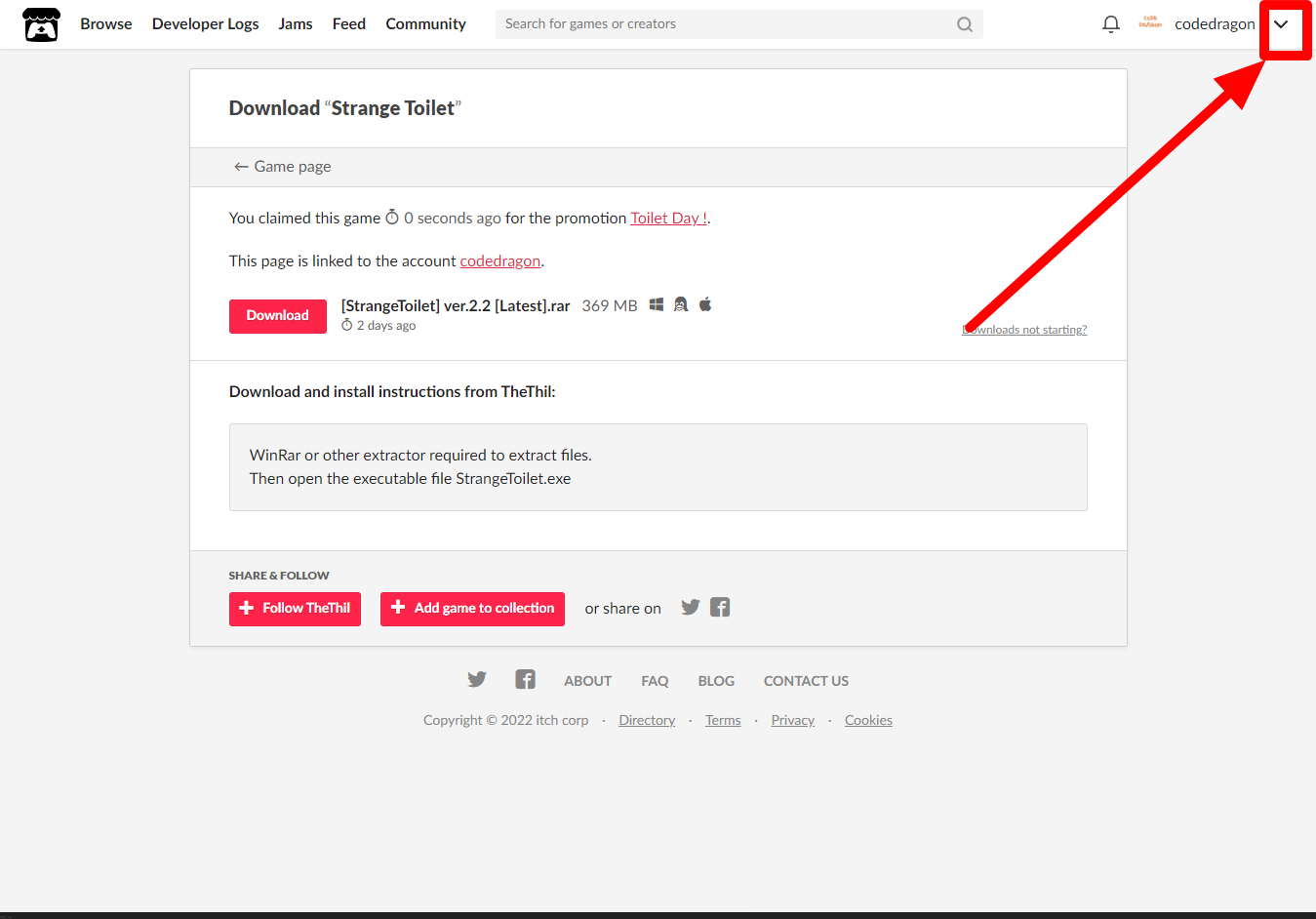Click the search magnifier icon

[965, 24]
